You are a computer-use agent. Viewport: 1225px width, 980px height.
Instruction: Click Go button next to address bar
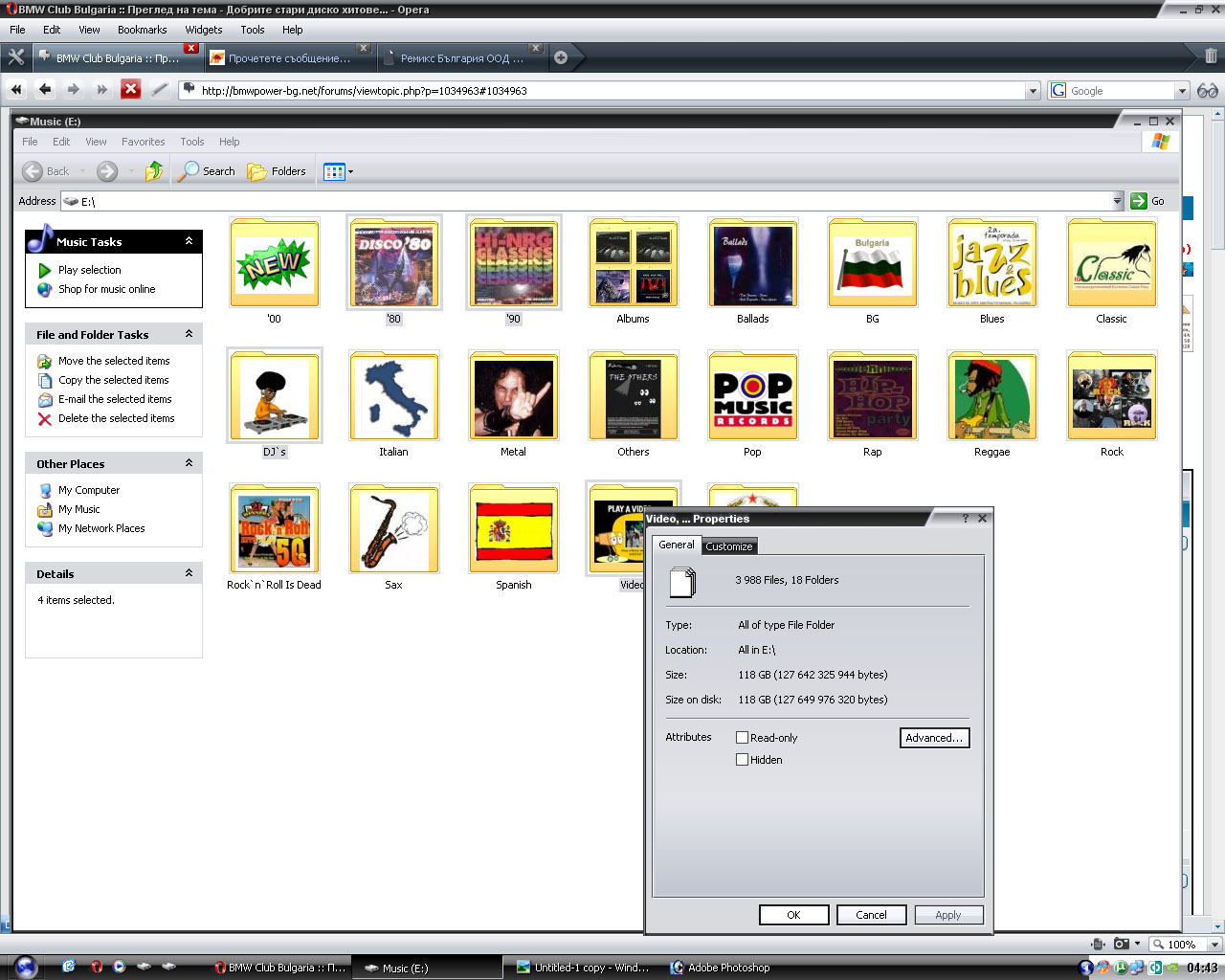tap(1148, 201)
